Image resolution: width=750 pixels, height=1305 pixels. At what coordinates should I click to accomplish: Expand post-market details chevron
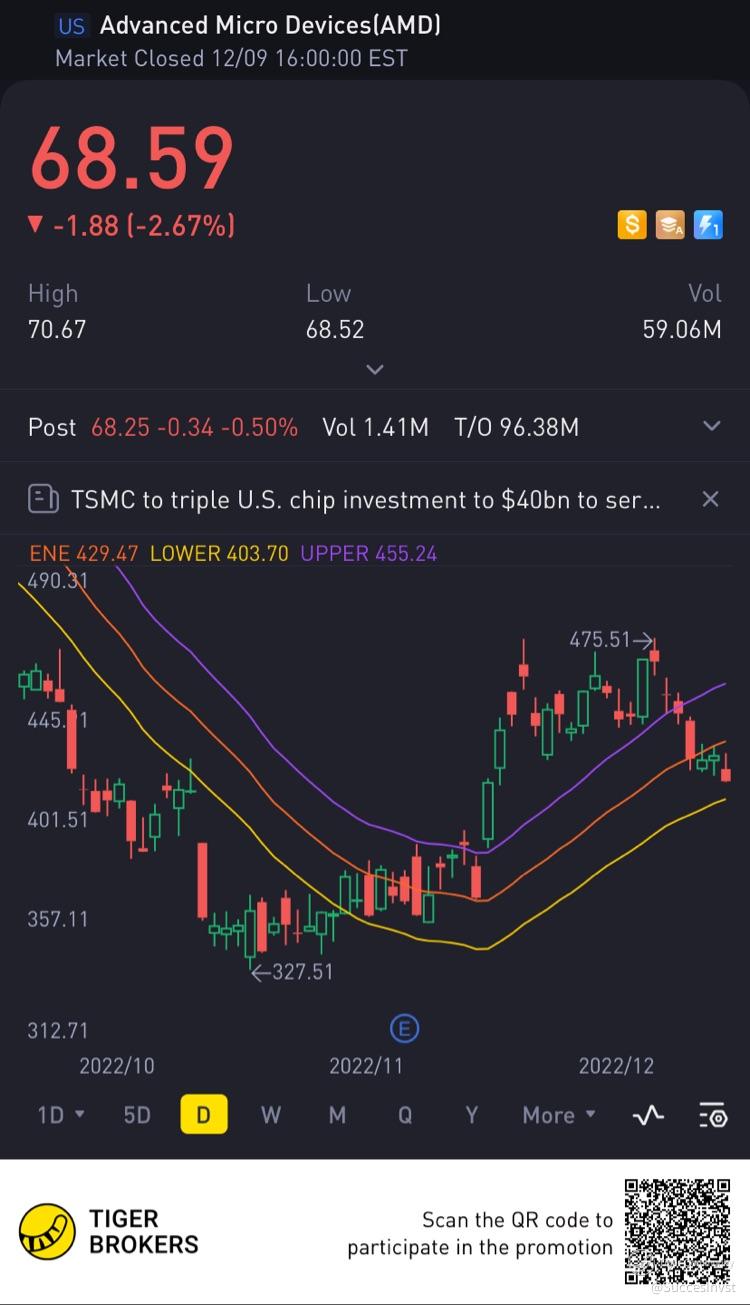click(x=711, y=426)
